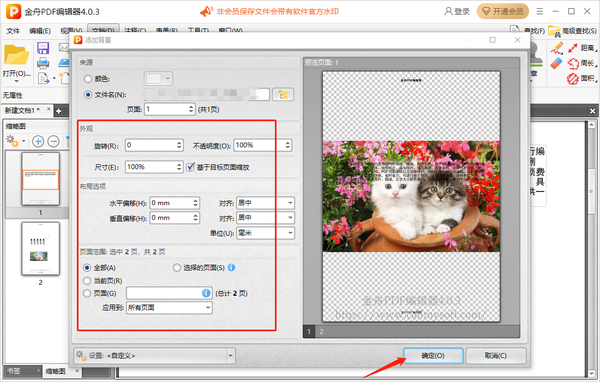Click the source page number spinner arrows
600x382 pixels.
point(191,109)
